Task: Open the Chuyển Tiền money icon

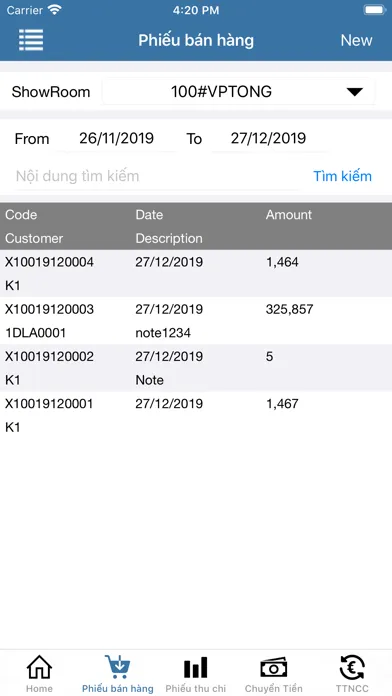Action: [x=274, y=667]
